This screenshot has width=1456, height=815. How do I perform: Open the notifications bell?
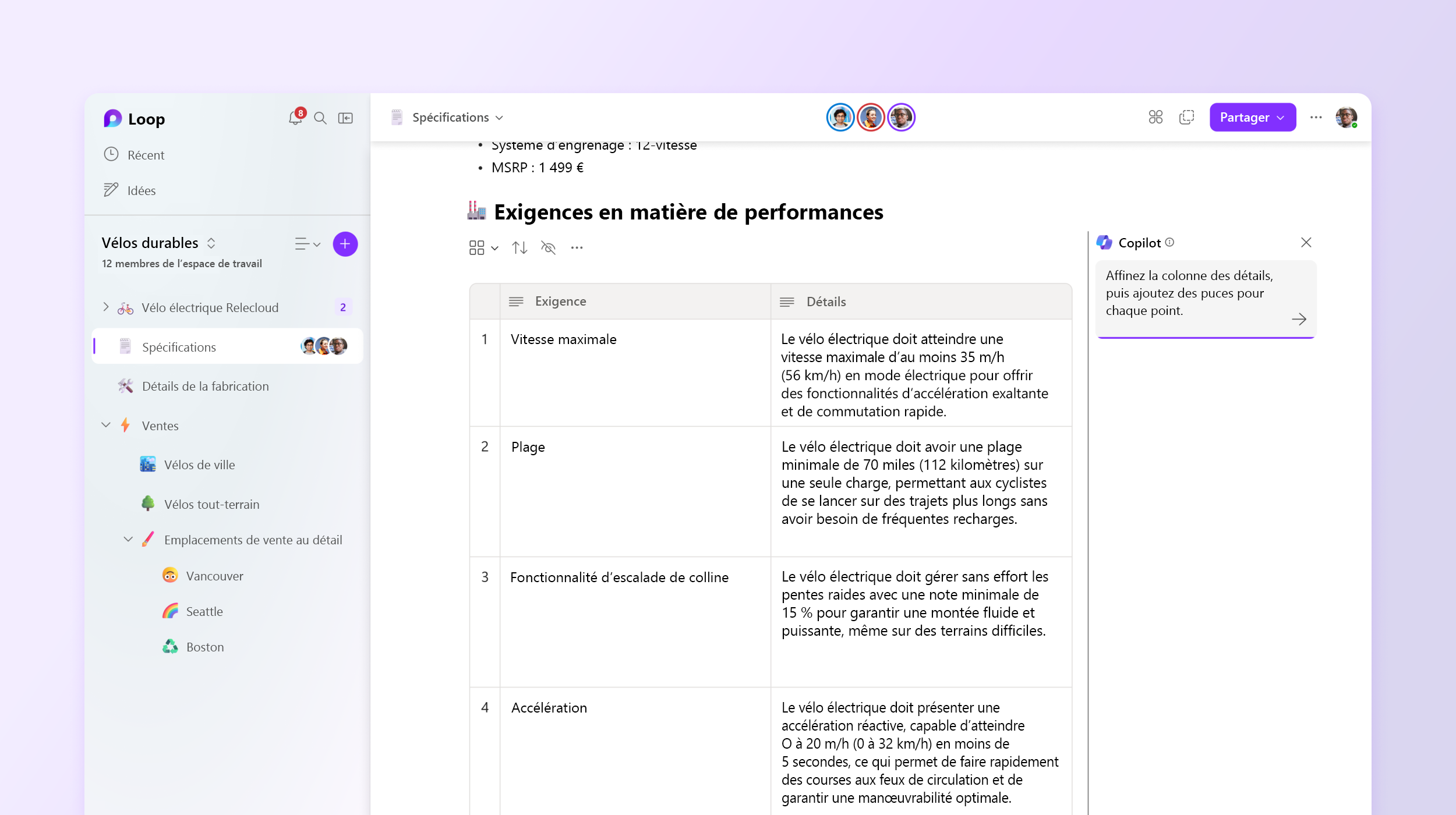tap(296, 118)
